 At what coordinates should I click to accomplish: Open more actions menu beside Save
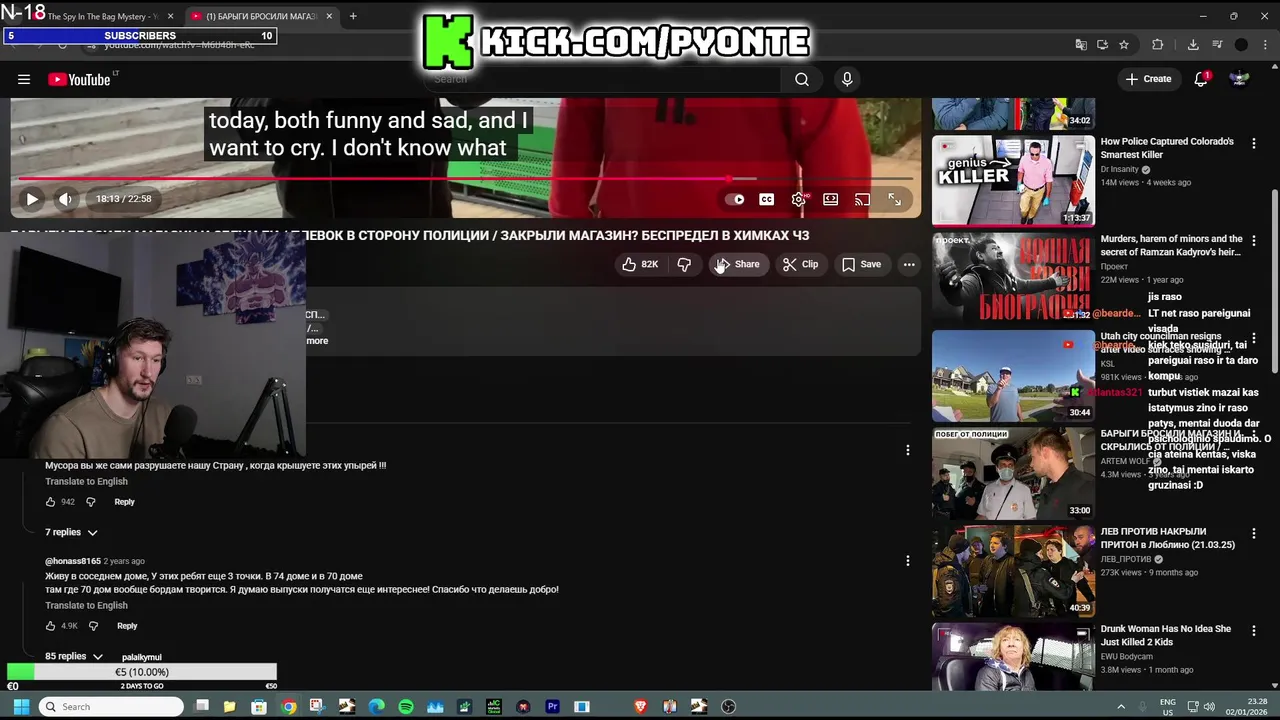tap(909, 264)
